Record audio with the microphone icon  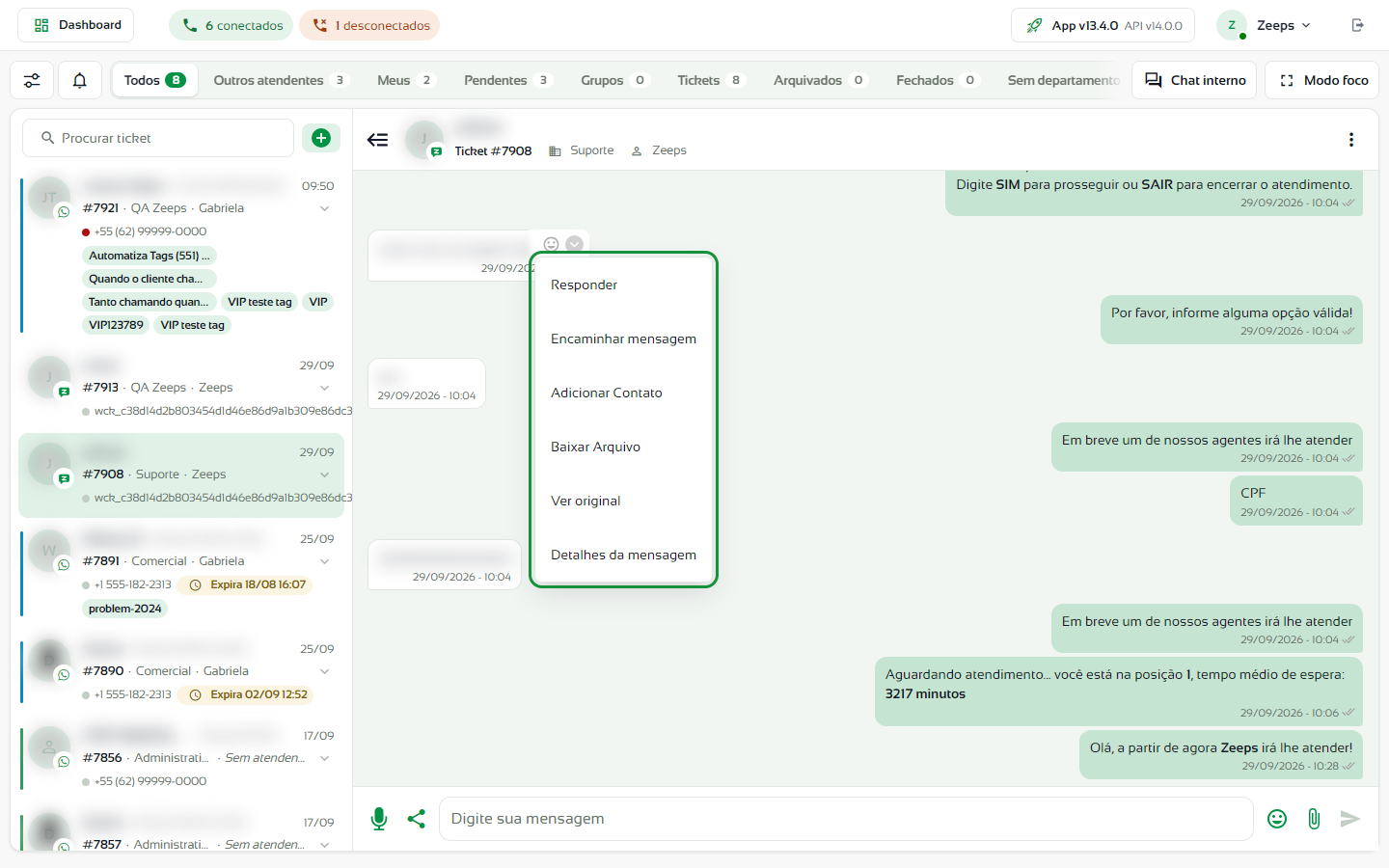pos(379,819)
